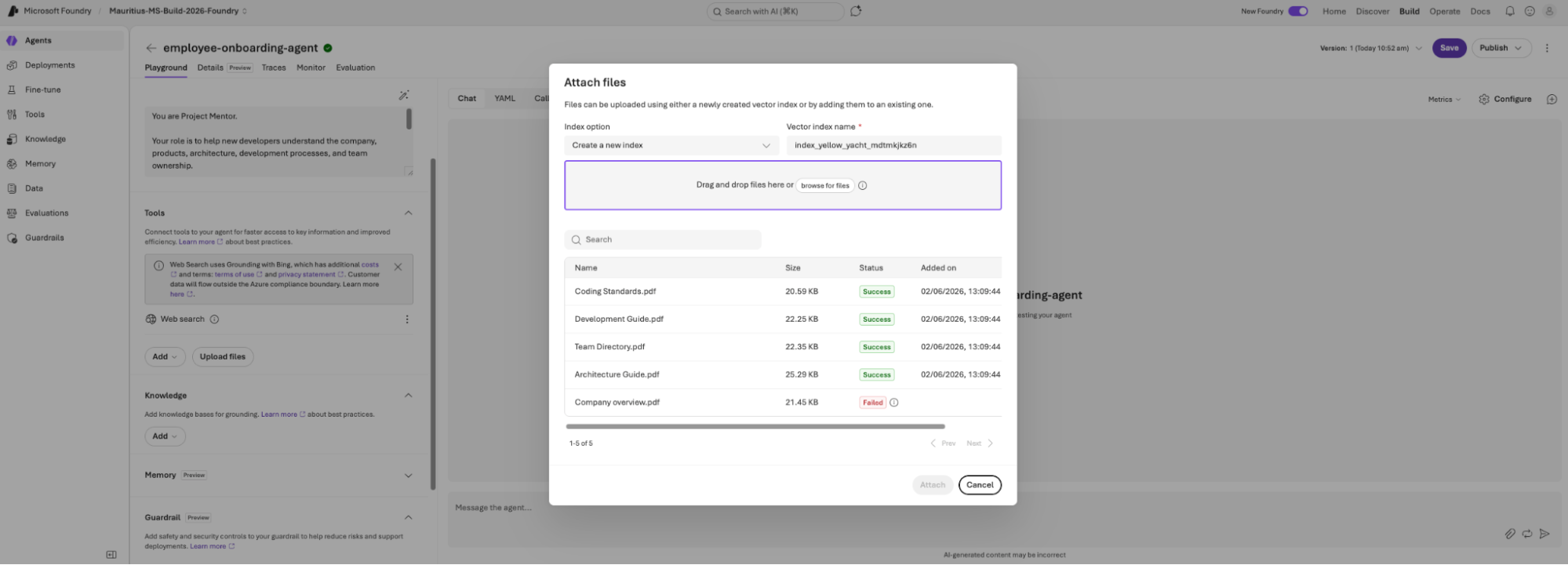This screenshot has height=565, width=1568.
Task: Open the Index option dropdown
Action: [x=671, y=145]
